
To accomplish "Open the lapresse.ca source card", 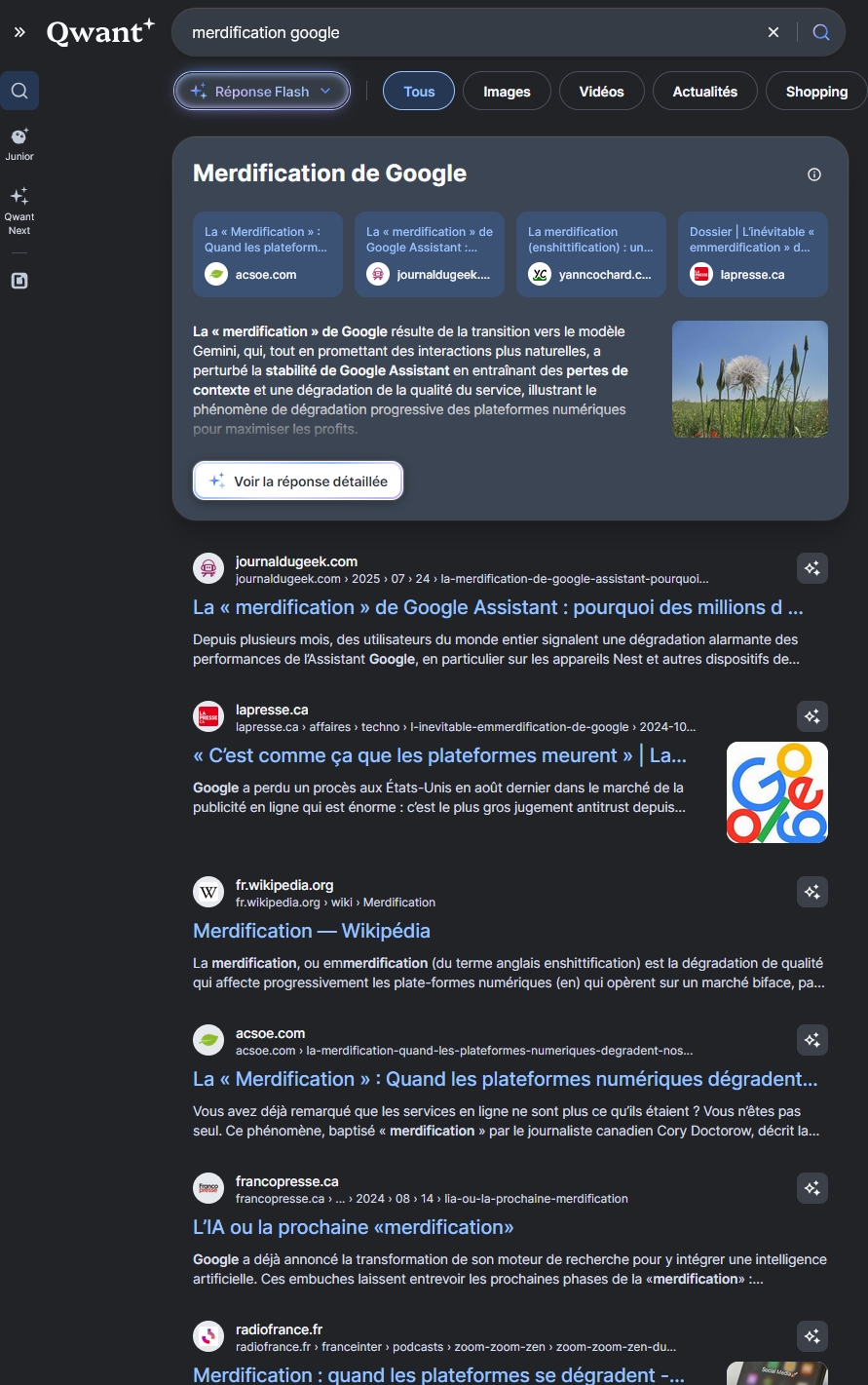I will [753, 254].
